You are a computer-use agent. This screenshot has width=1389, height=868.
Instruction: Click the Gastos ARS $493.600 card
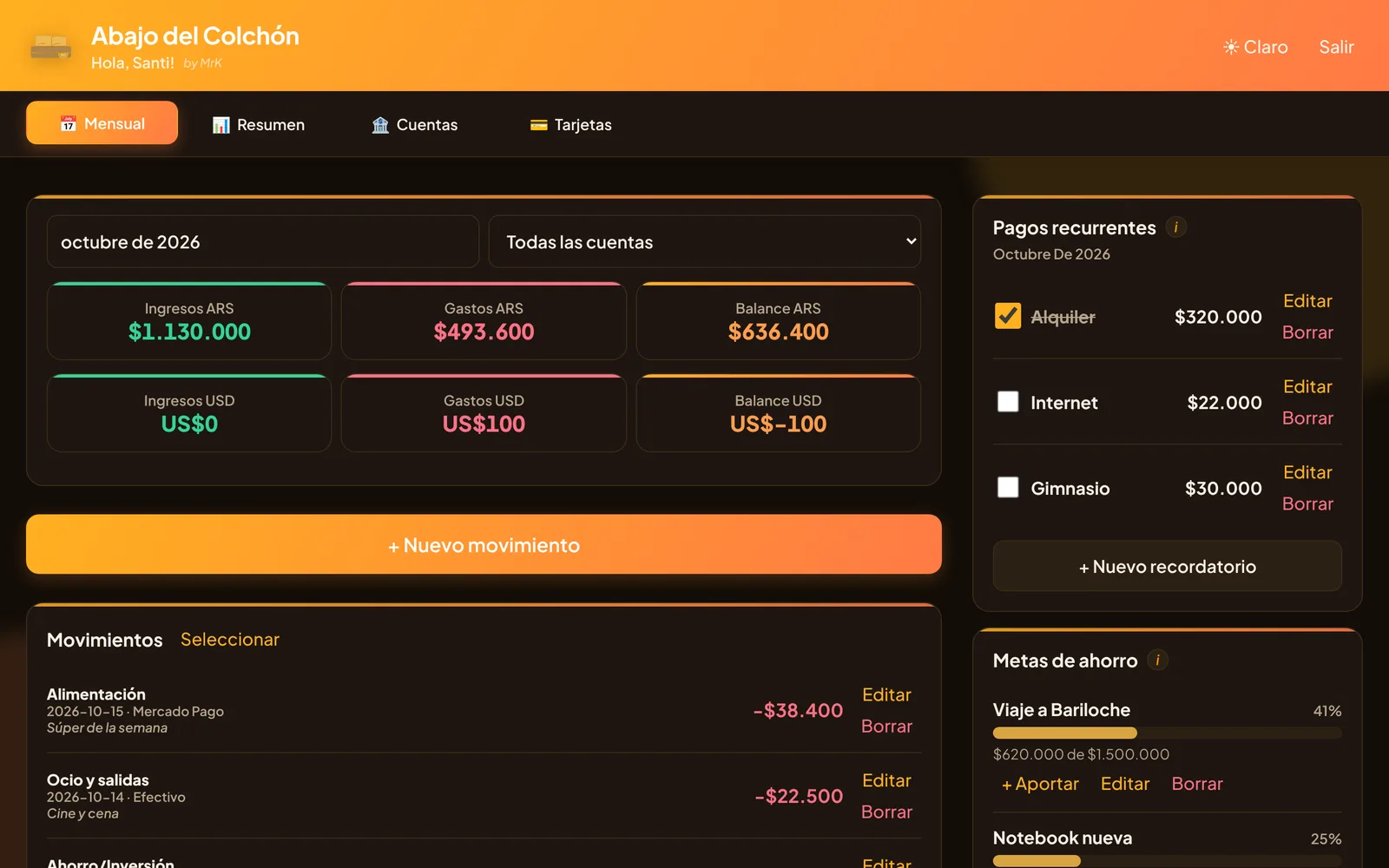(484, 321)
